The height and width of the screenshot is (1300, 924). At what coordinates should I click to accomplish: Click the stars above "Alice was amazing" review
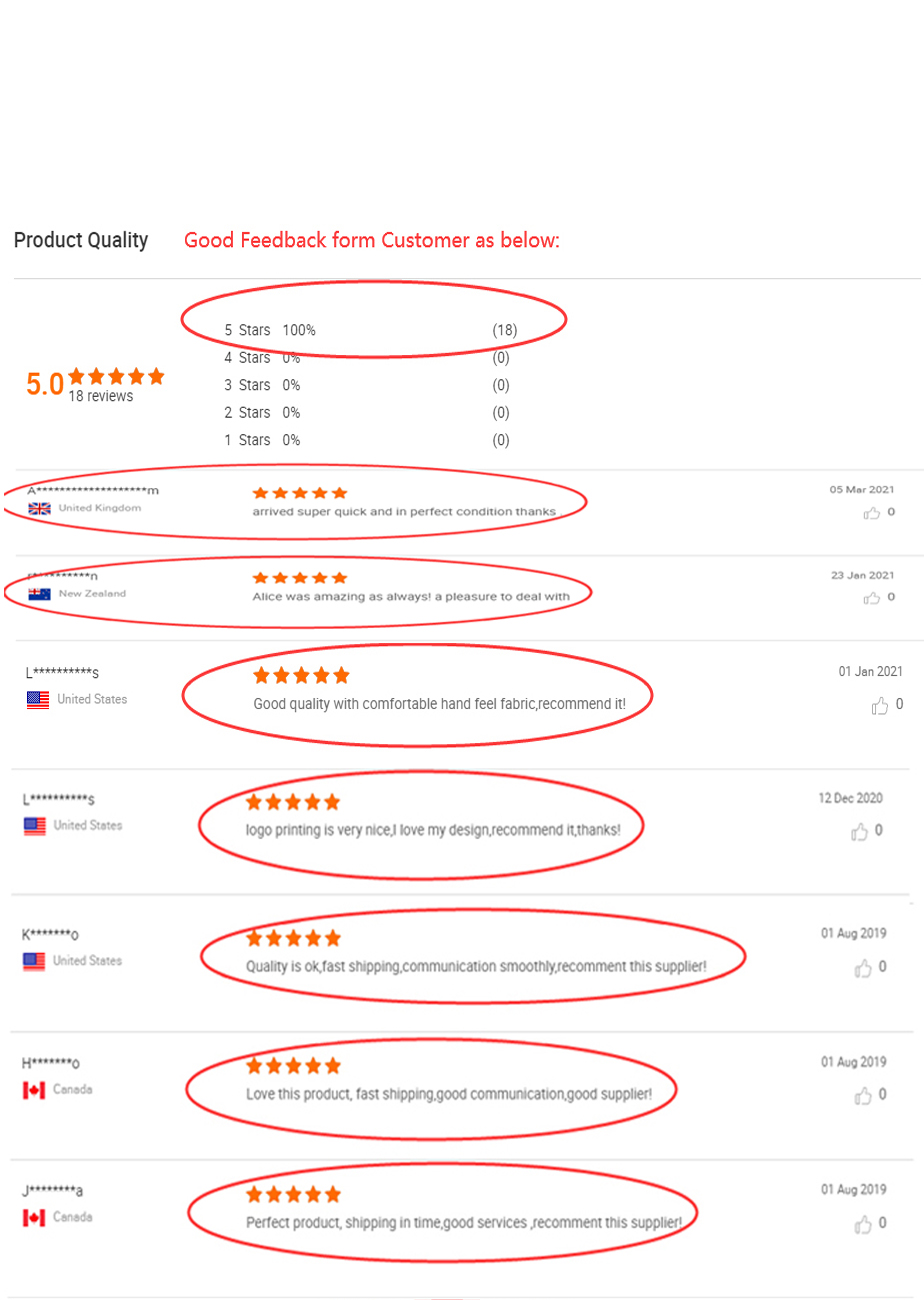point(300,578)
